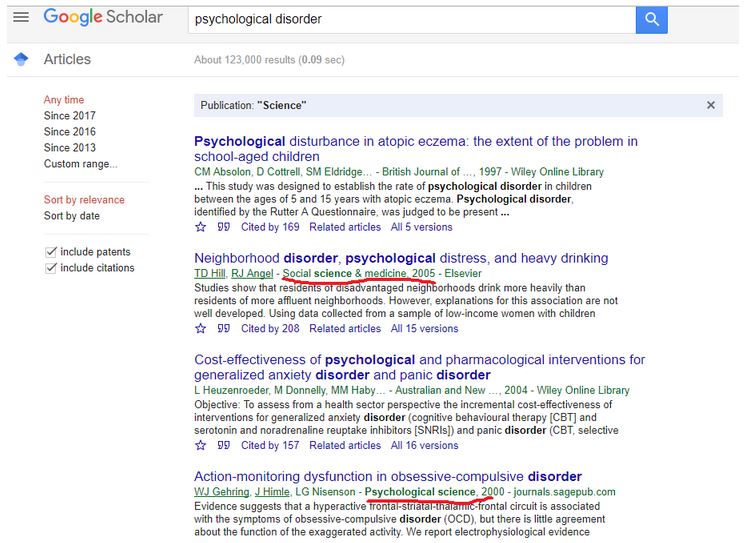Star the Cost-effectiveness of psychological interventions result
Screen dimensions: 745x543
[x=201, y=446]
